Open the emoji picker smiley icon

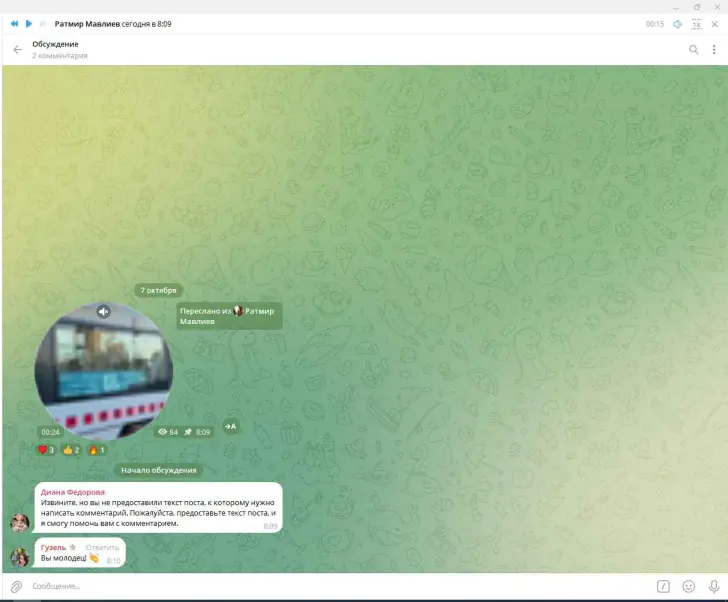pyautogui.click(x=688, y=586)
